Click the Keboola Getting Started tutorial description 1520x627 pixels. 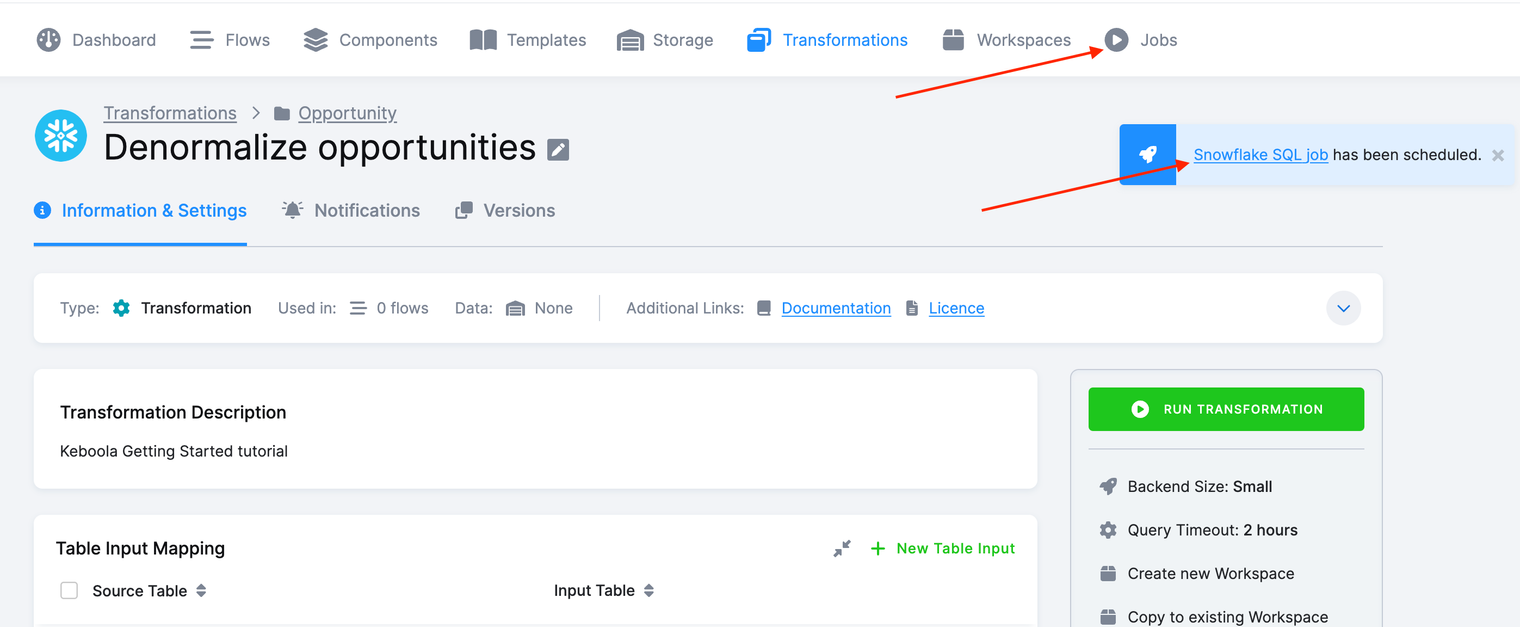pyautogui.click(x=174, y=451)
